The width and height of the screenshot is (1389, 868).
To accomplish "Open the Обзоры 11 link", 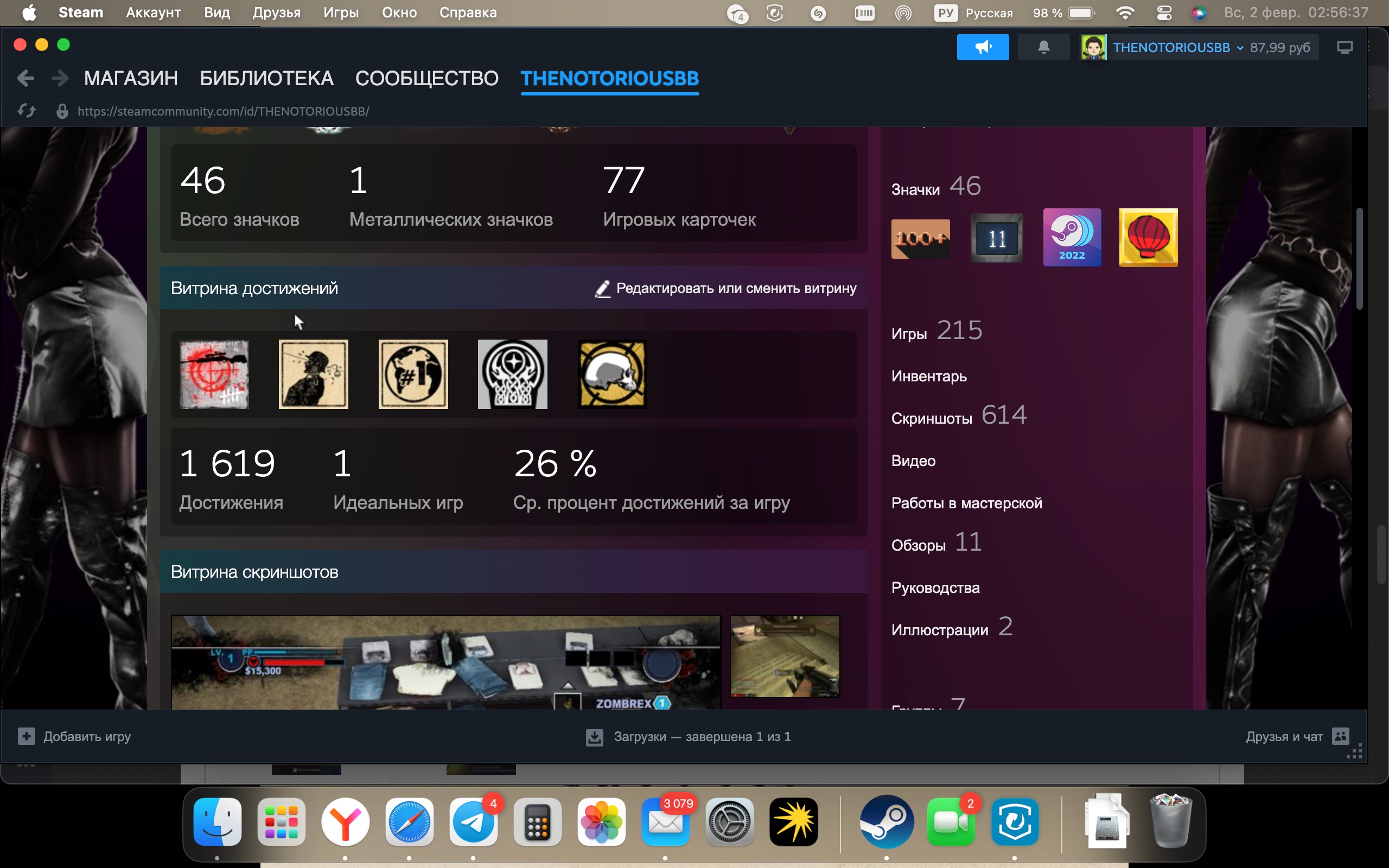I will 936,543.
